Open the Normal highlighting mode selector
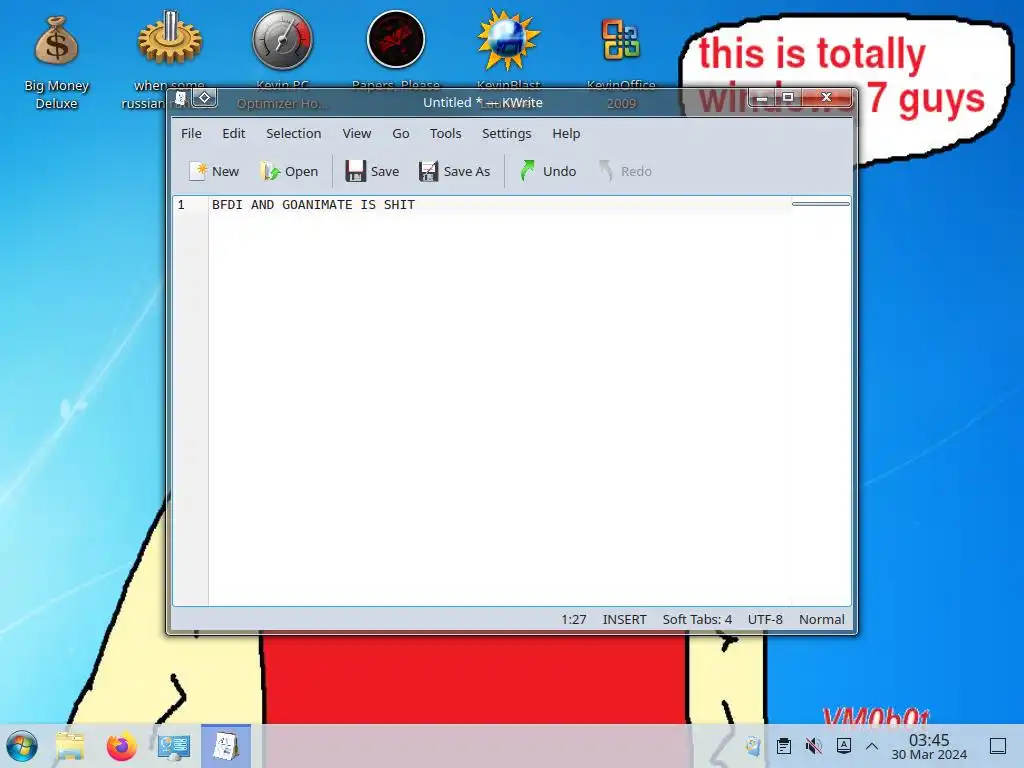Image resolution: width=1024 pixels, height=768 pixels. 822,619
